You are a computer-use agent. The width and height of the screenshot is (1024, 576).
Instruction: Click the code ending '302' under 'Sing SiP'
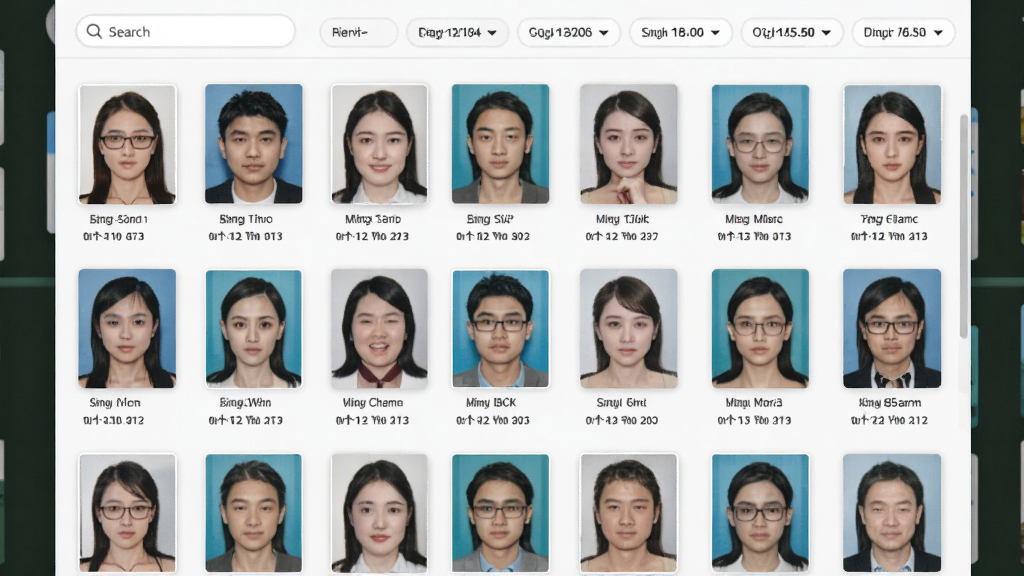pos(493,236)
